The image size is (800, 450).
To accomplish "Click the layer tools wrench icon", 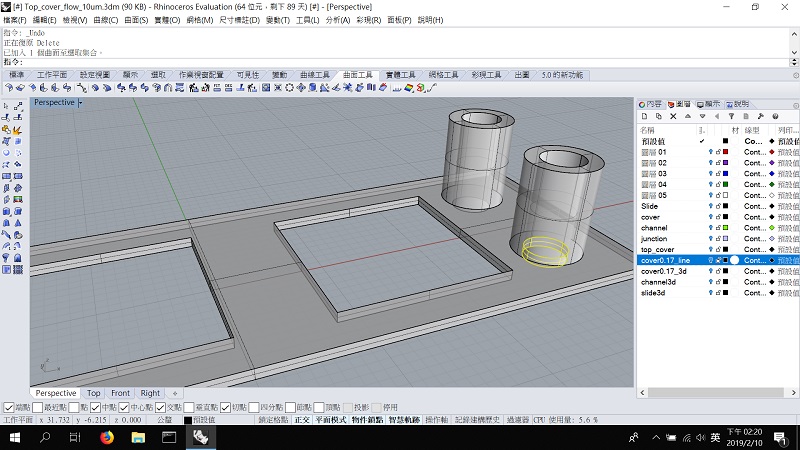I will [759, 117].
